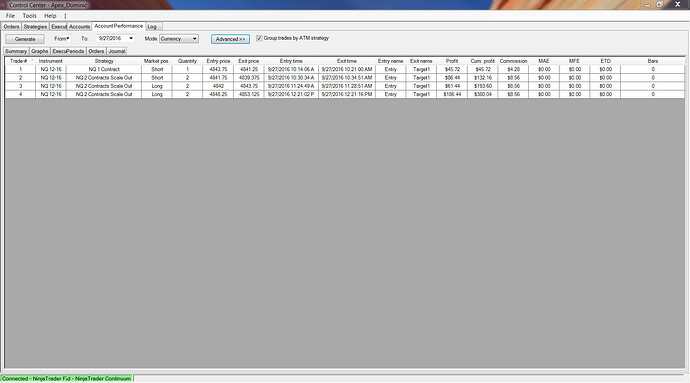Click the Generate button
Image resolution: width=690 pixels, height=383 pixels.
[x=25, y=39]
